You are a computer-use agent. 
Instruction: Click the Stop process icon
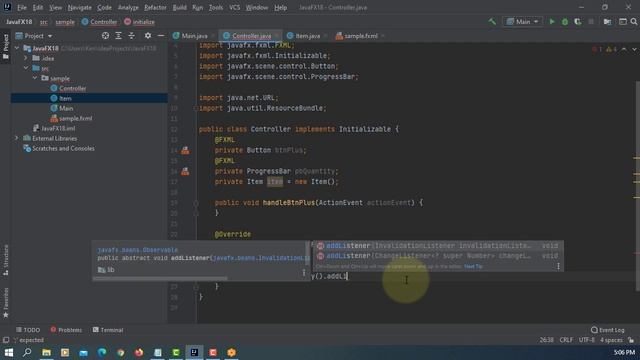coord(591,22)
